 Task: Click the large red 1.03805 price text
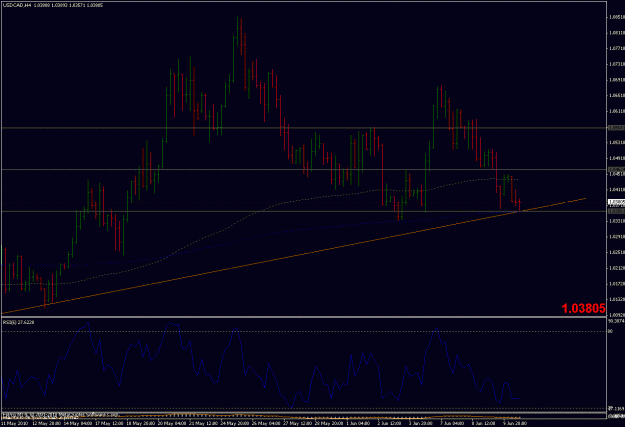[x=583, y=308]
